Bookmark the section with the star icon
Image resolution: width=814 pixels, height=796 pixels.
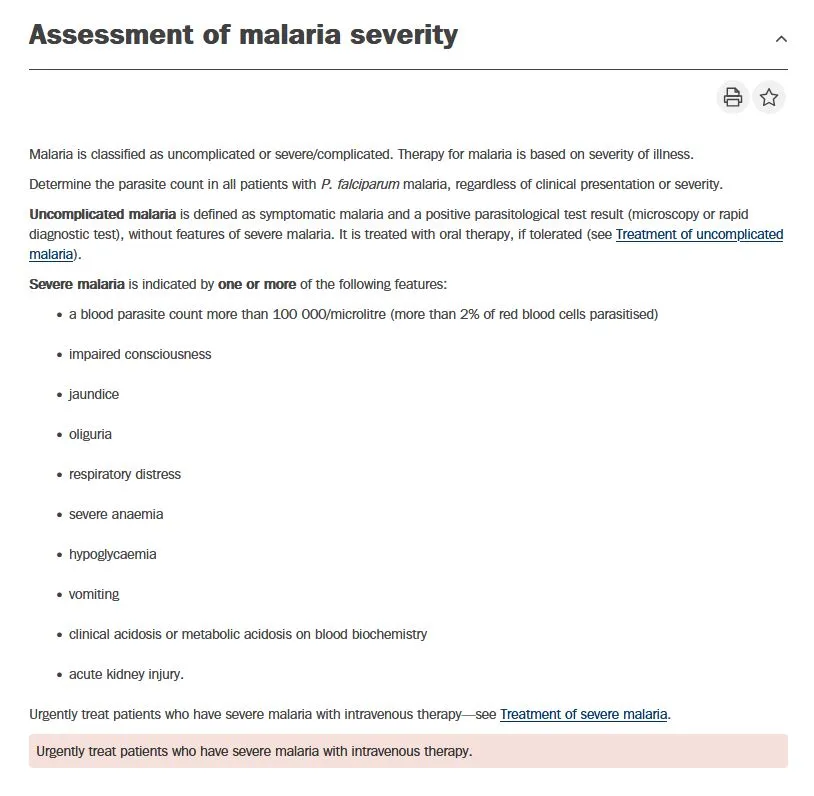coord(769,97)
